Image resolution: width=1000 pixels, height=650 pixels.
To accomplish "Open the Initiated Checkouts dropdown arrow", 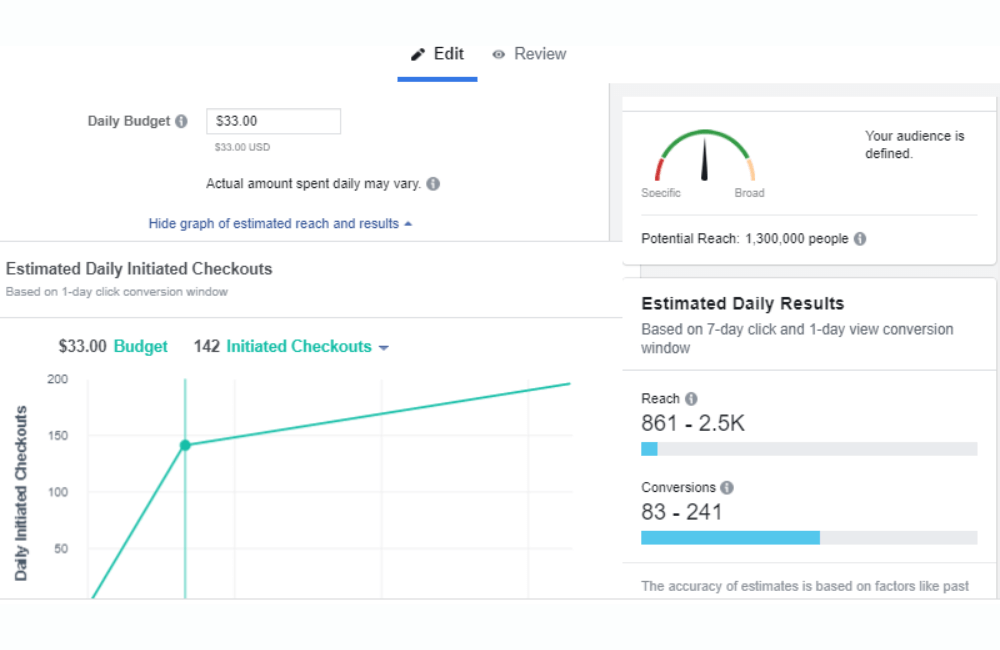I will tap(384, 348).
